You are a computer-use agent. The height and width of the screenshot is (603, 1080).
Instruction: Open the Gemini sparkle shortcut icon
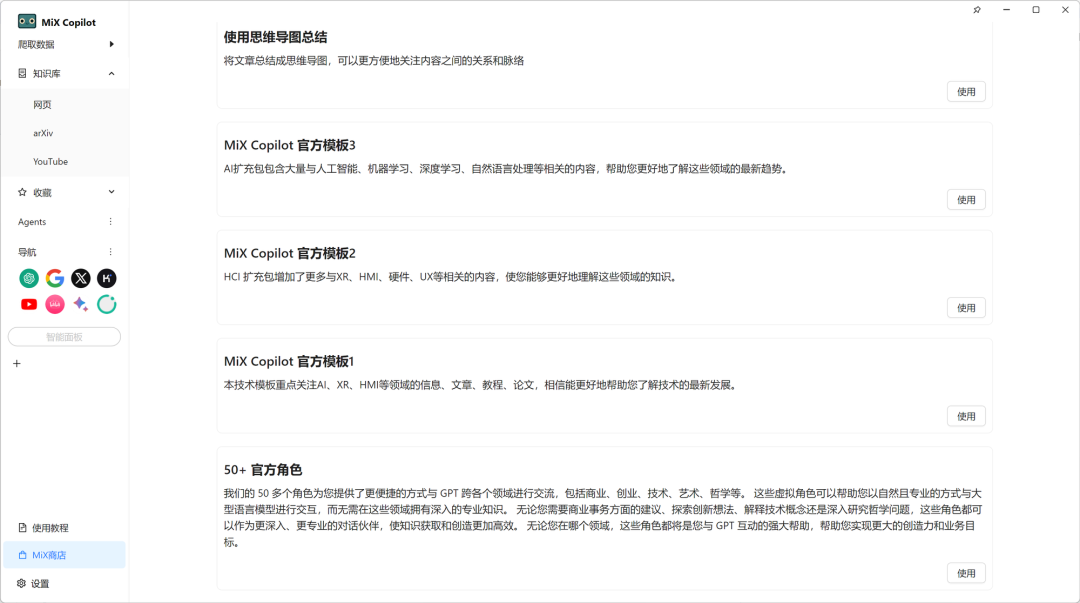pos(81,304)
